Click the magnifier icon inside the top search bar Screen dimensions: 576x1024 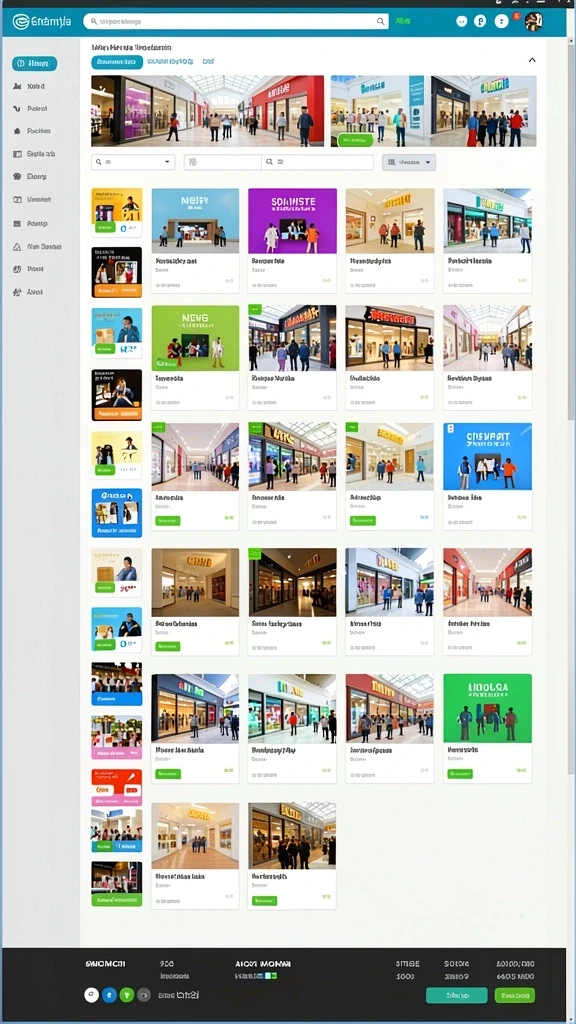point(381,22)
